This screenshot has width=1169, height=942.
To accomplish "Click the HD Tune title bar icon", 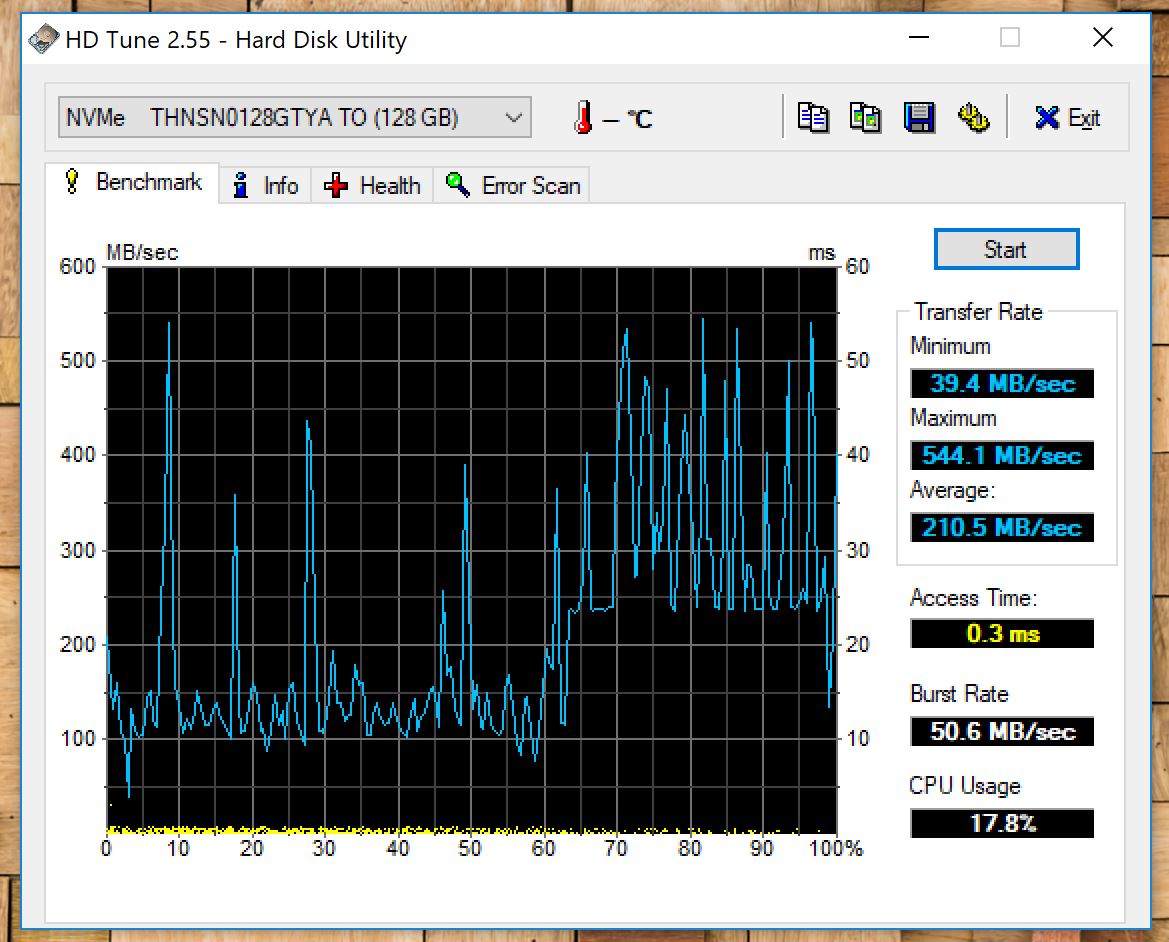I will 43,39.
